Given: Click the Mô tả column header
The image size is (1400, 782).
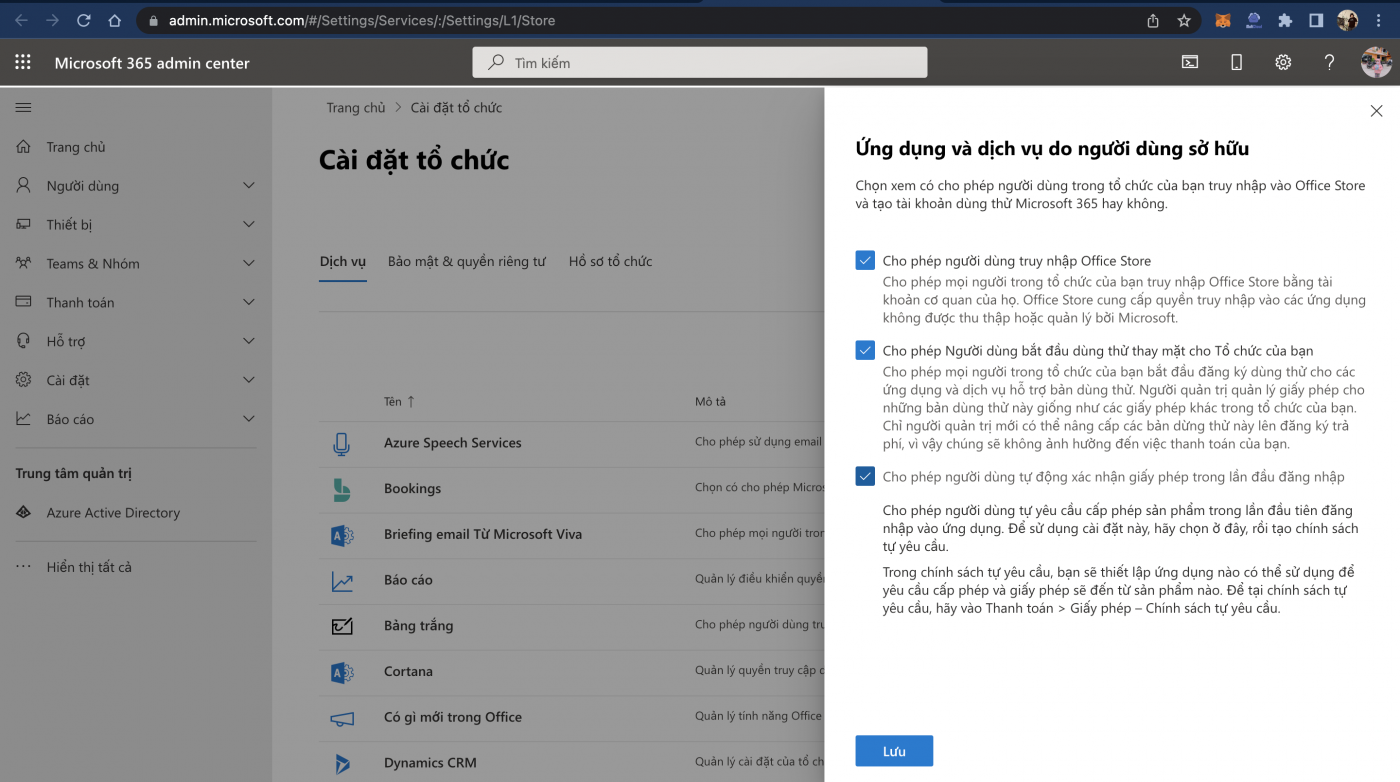Looking at the screenshot, I should coord(710,402).
